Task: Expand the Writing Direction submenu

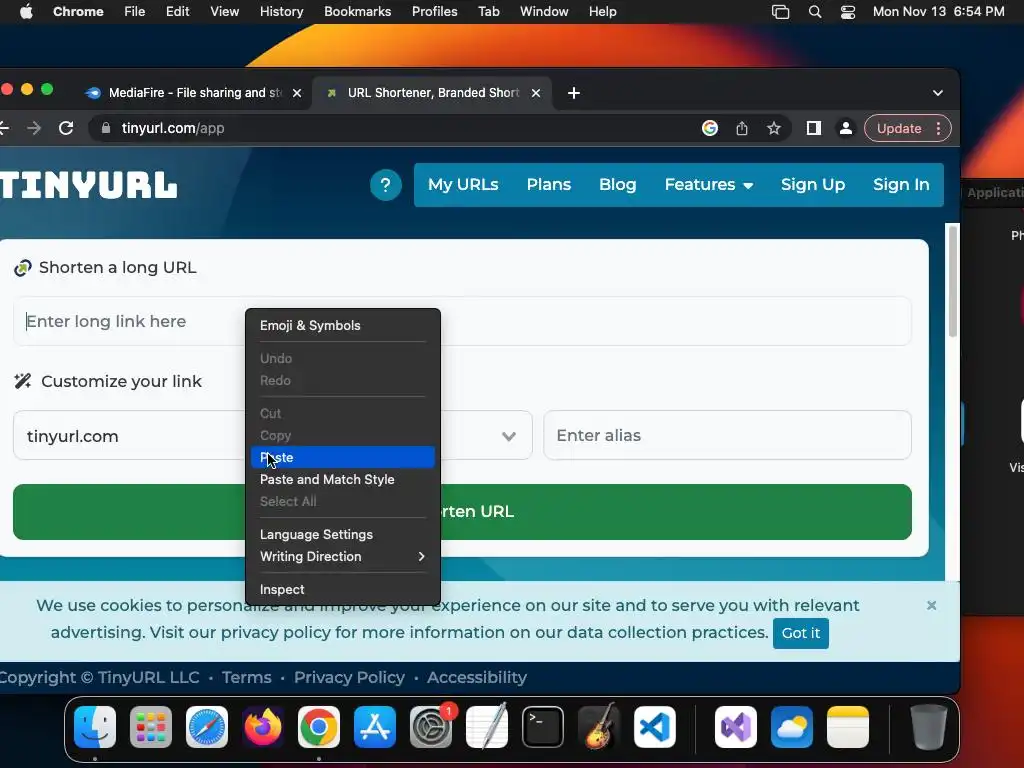Action: coord(342,556)
